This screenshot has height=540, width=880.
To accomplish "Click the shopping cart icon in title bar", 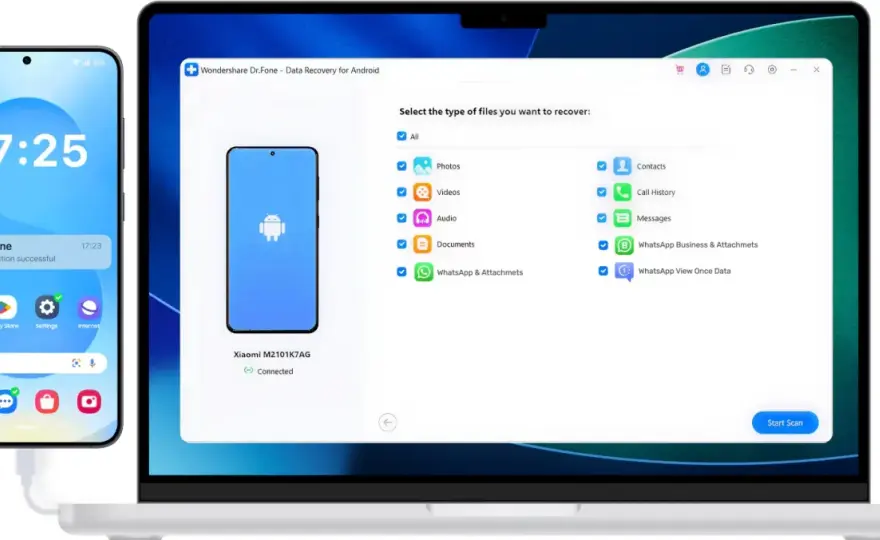I will coord(680,70).
